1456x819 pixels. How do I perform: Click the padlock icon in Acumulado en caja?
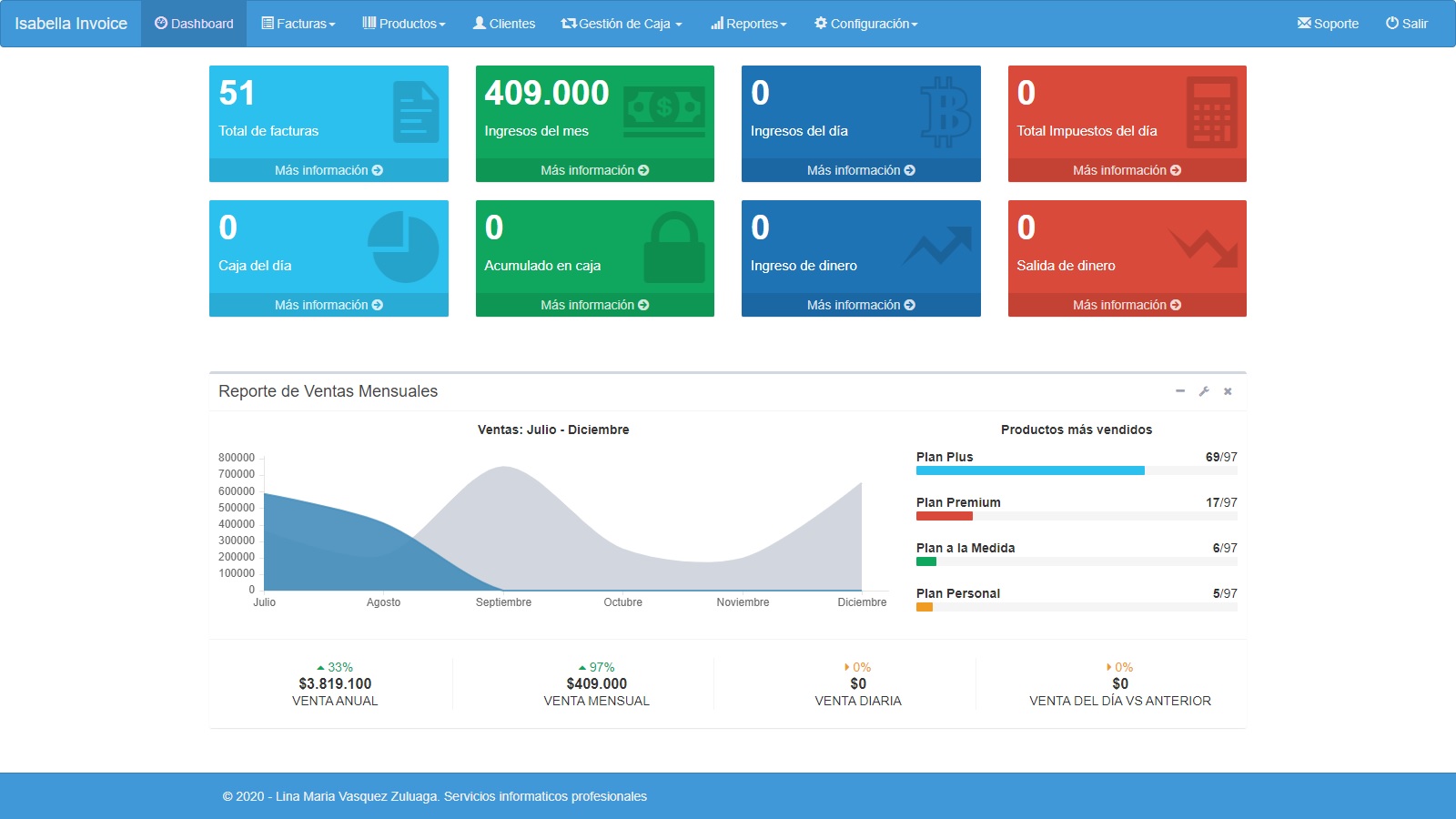[x=674, y=247]
